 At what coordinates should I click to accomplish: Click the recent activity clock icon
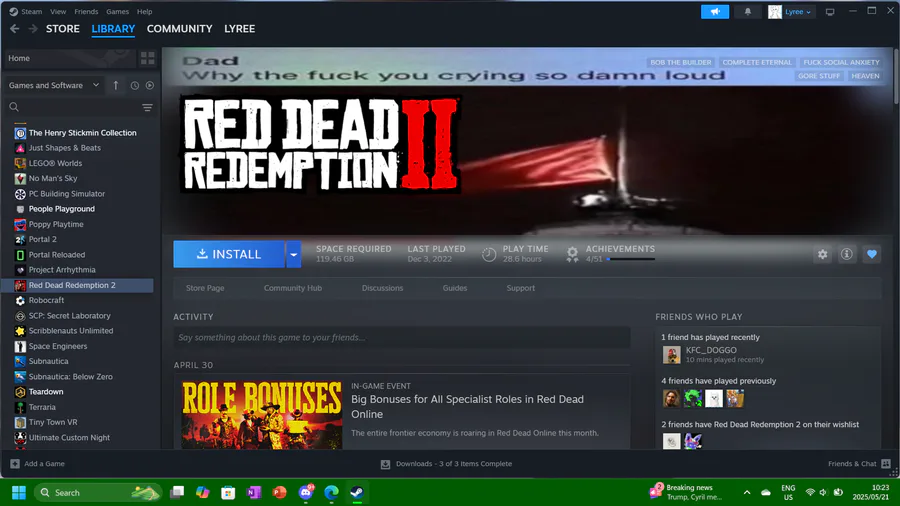point(134,85)
